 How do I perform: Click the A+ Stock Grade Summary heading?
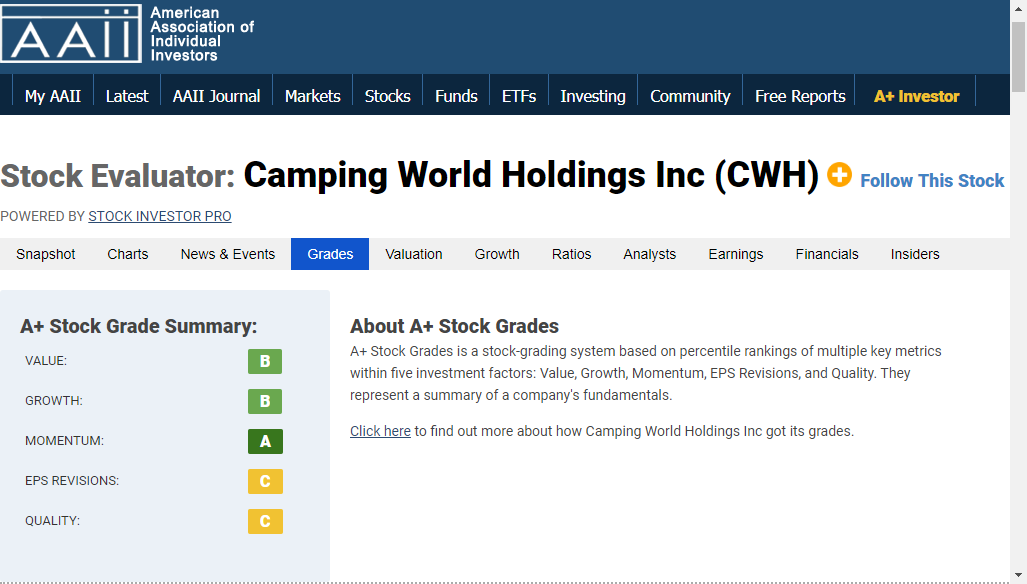139,326
